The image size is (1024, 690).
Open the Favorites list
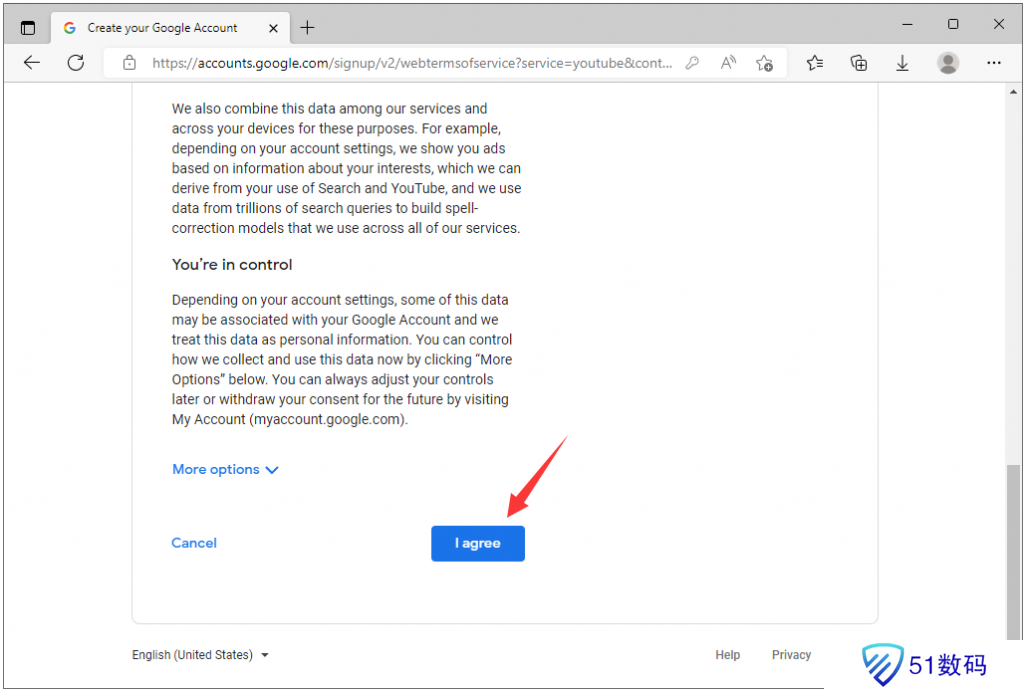tap(815, 63)
